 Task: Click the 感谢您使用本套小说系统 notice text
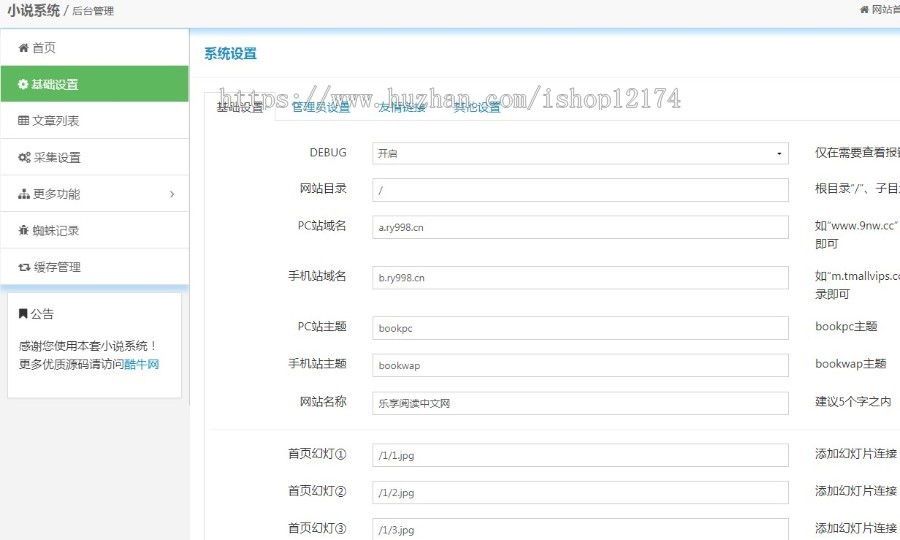(88, 345)
